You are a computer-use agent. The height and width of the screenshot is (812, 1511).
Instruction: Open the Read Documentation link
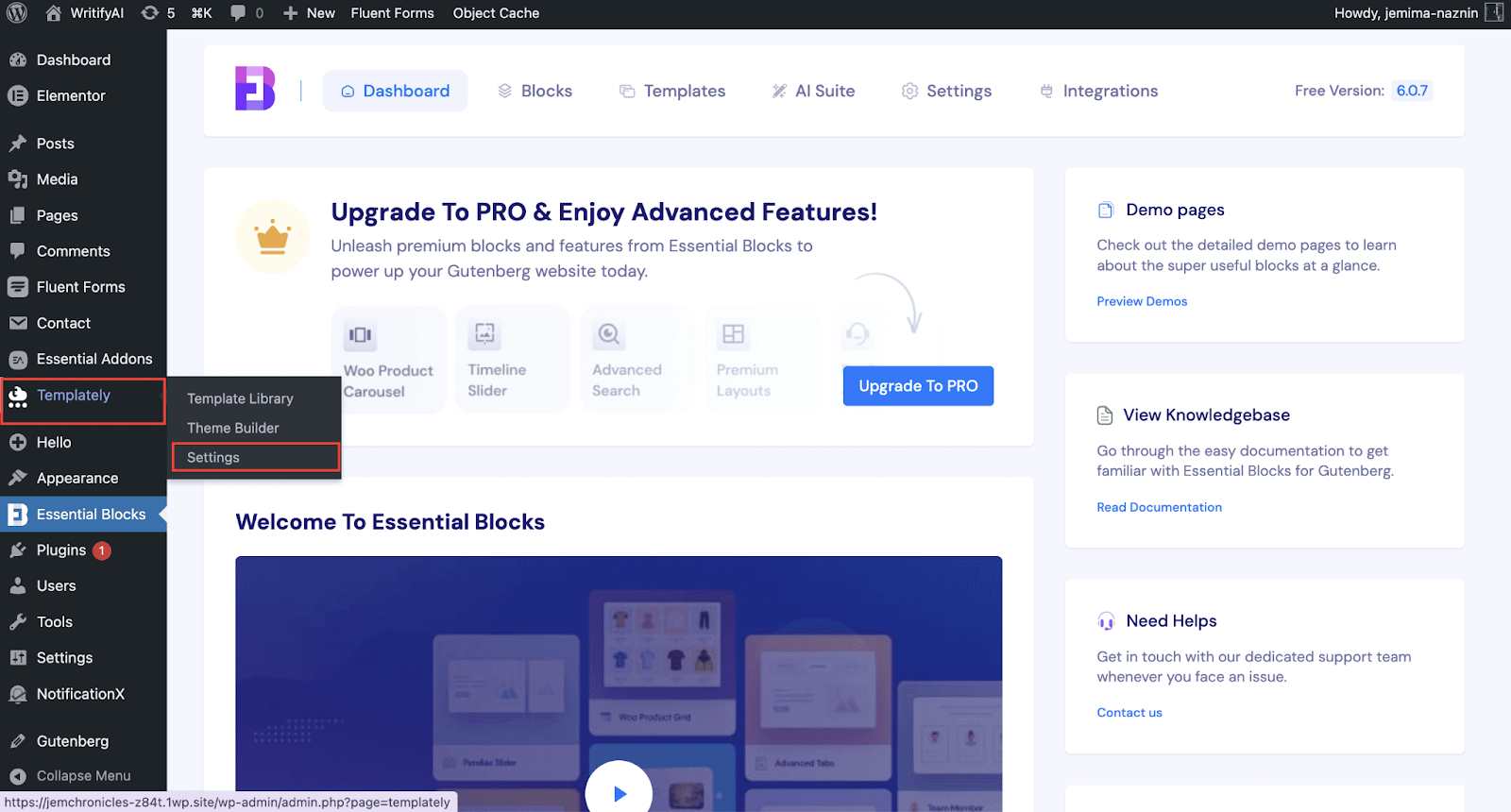[x=1159, y=507]
